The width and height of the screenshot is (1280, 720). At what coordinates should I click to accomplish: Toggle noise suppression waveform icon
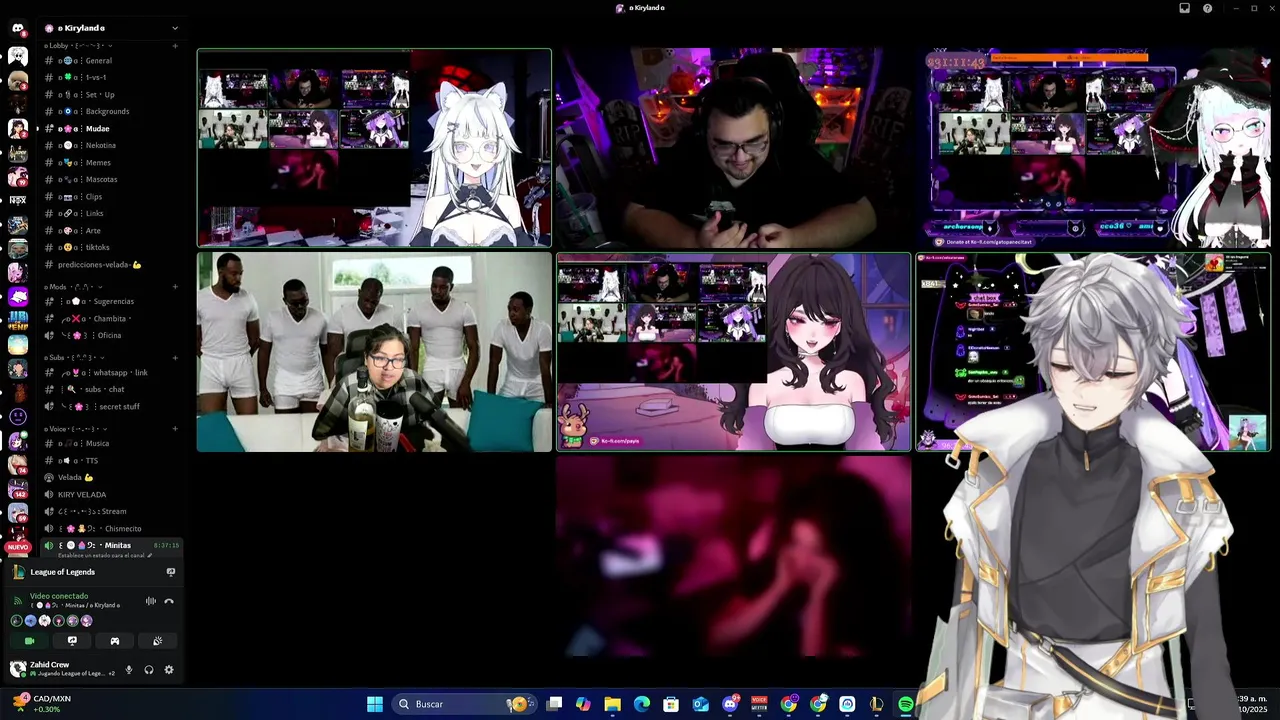pyautogui.click(x=151, y=601)
